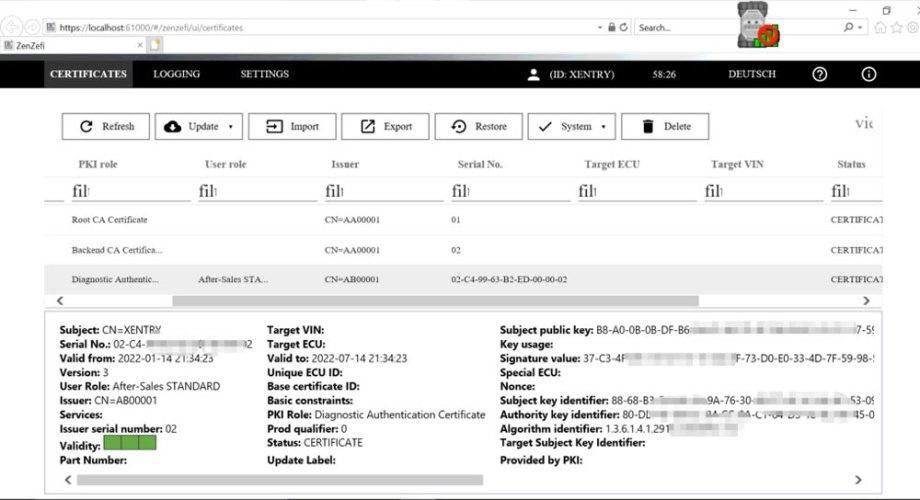The width and height of the screenshot is (920, 500).
Task: Click the table horizontal scrollbar
Action: click(435, 300)
